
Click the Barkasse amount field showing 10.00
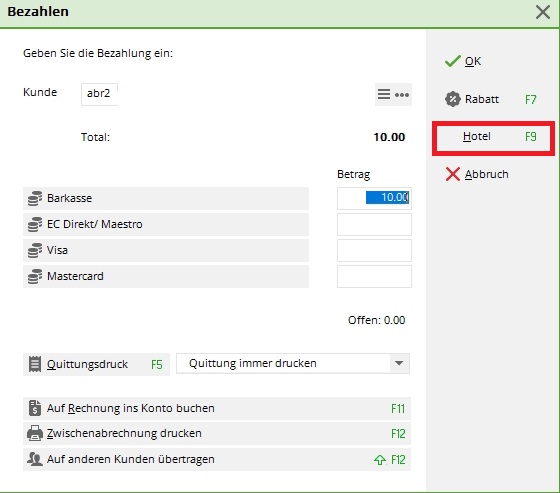(x=374, y=198)
